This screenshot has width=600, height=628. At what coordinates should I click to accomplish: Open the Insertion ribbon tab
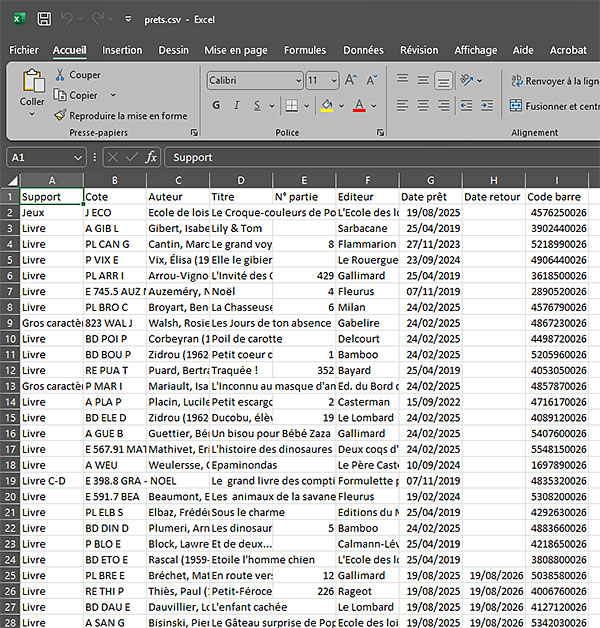pos(122,50)
